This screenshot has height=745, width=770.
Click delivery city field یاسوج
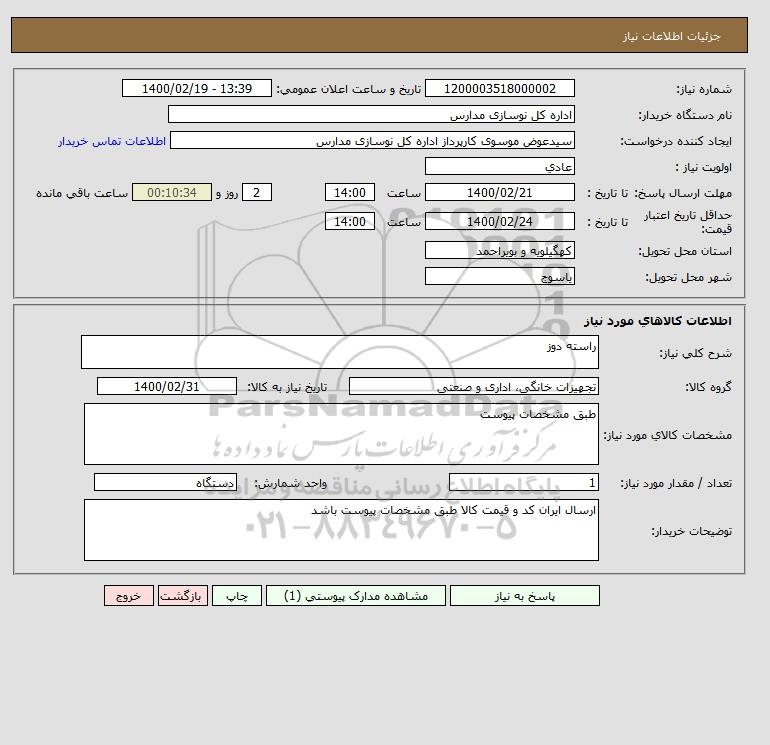point(499,276)
